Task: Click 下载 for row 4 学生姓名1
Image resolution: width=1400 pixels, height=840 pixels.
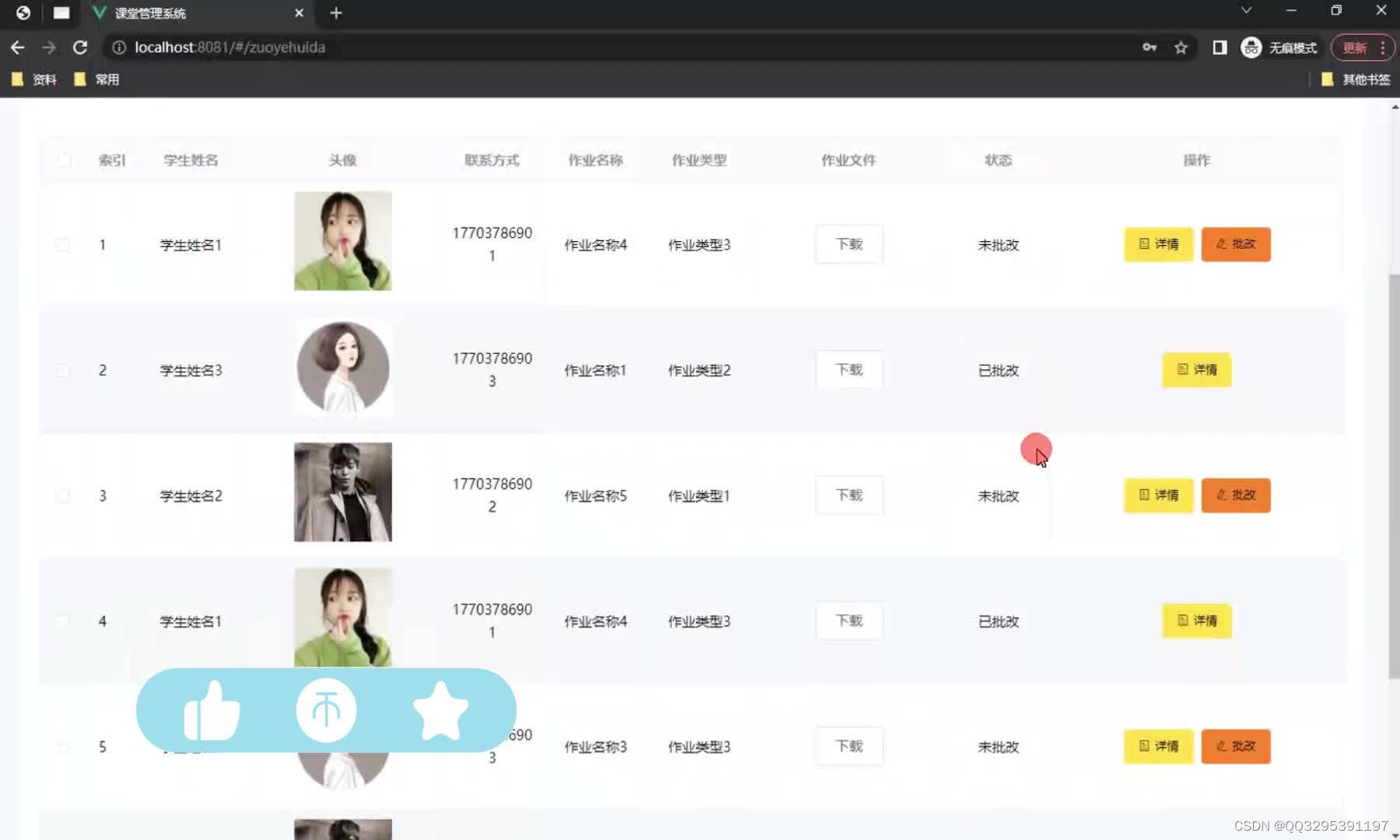Action: pyautogui.click(x=849, y=621)
